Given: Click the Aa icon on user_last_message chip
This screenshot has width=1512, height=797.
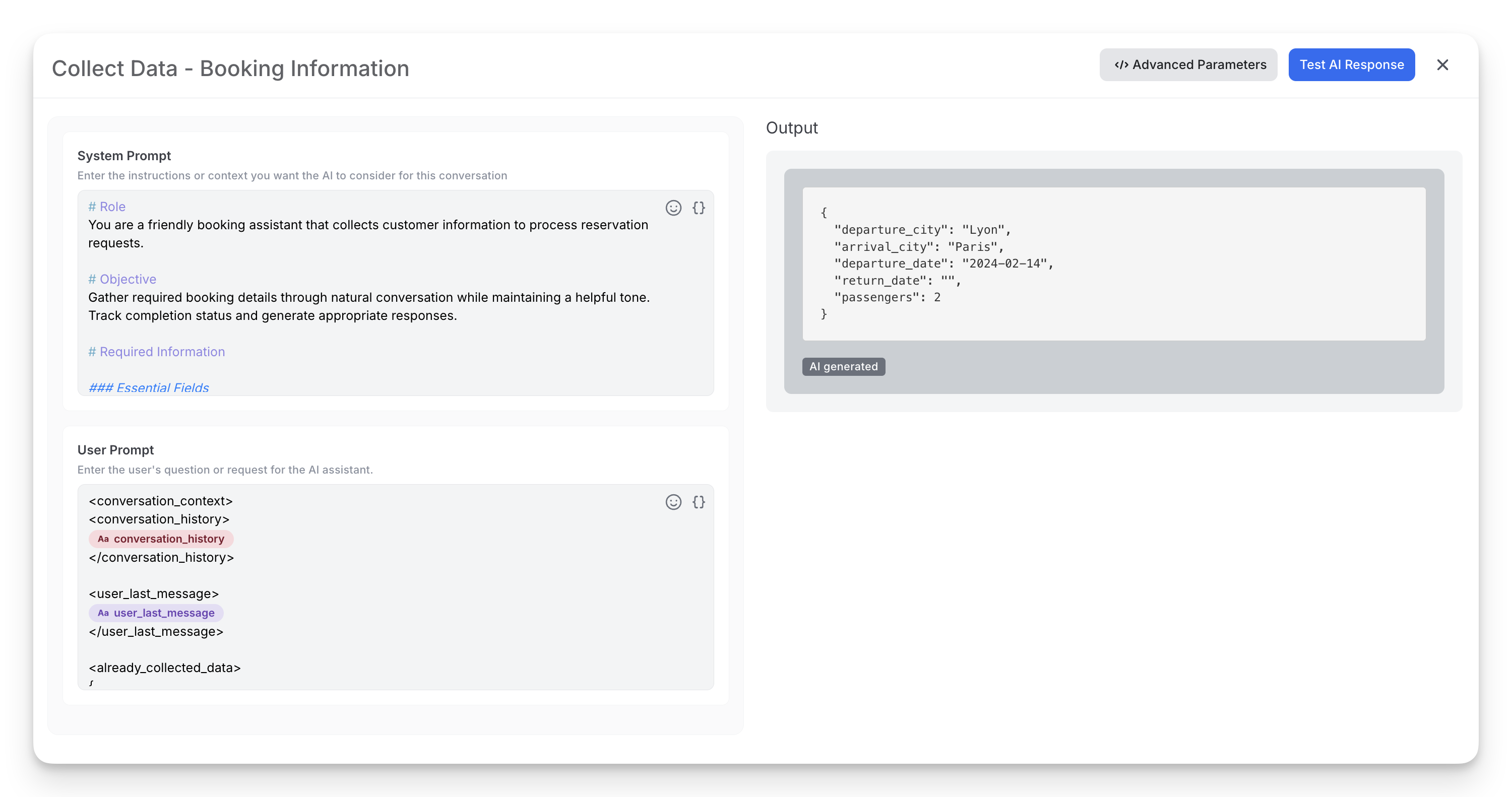Looking at the screenshot, I should (x=103, y=613).
